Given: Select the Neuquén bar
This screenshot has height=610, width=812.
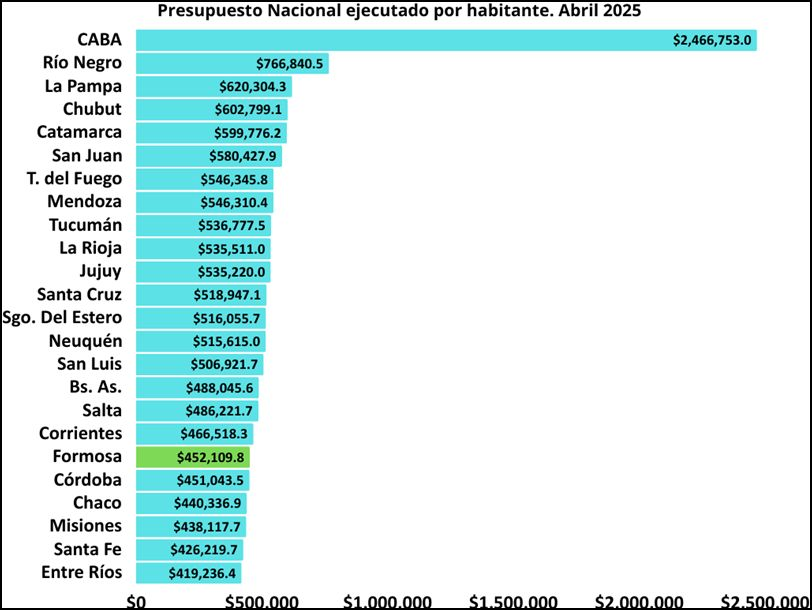Looking at the screenshot, I should (201, 341).
